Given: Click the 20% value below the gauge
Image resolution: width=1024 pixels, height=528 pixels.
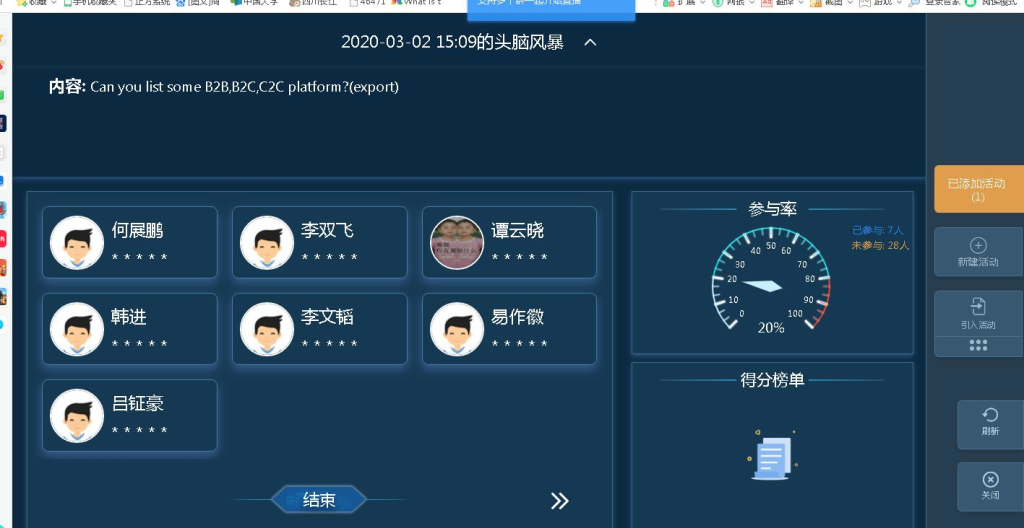Looking at the screenshot, I should 771,328.
